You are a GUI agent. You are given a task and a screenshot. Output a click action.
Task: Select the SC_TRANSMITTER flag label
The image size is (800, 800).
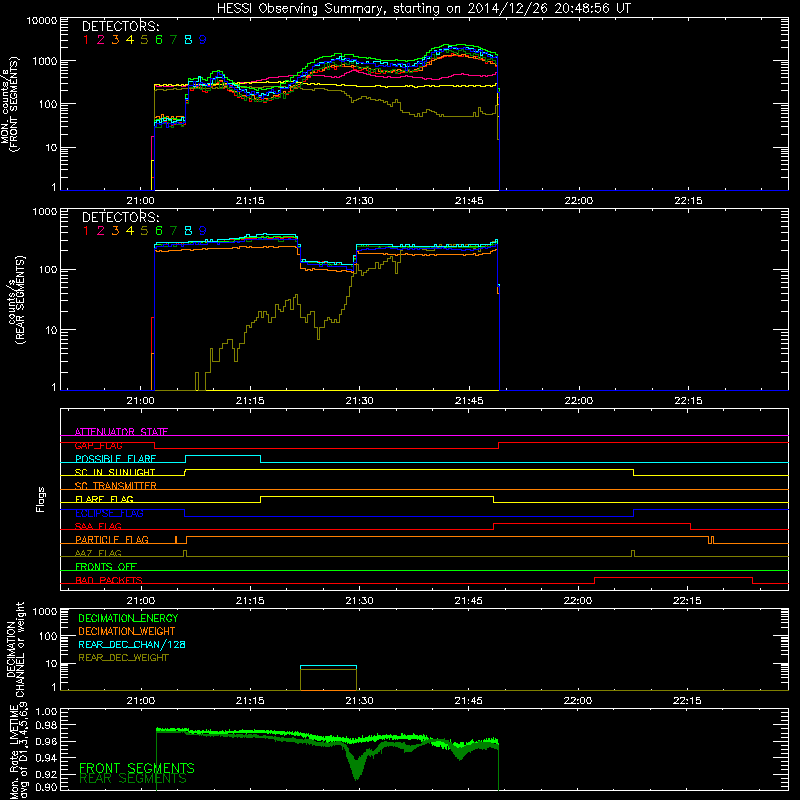click(x=116, y=486)
